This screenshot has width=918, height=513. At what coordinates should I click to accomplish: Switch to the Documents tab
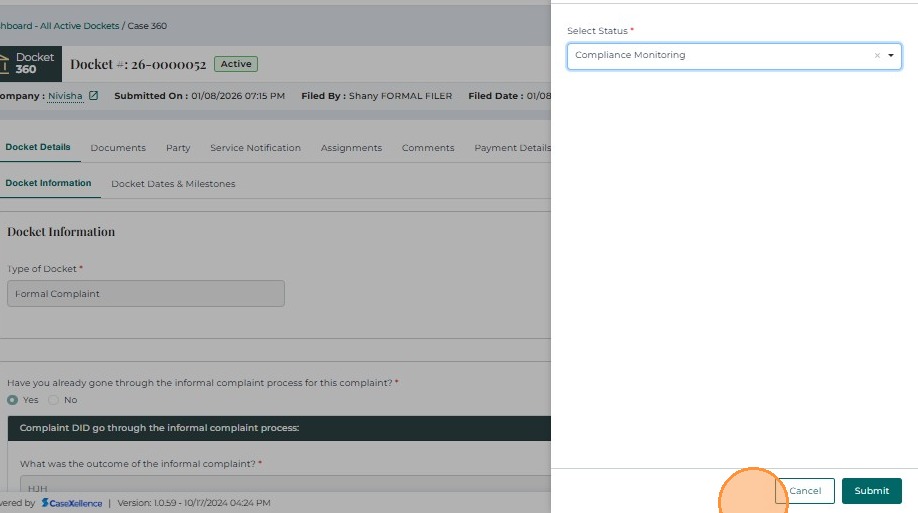pyautogui.click(x=118, y=148)
